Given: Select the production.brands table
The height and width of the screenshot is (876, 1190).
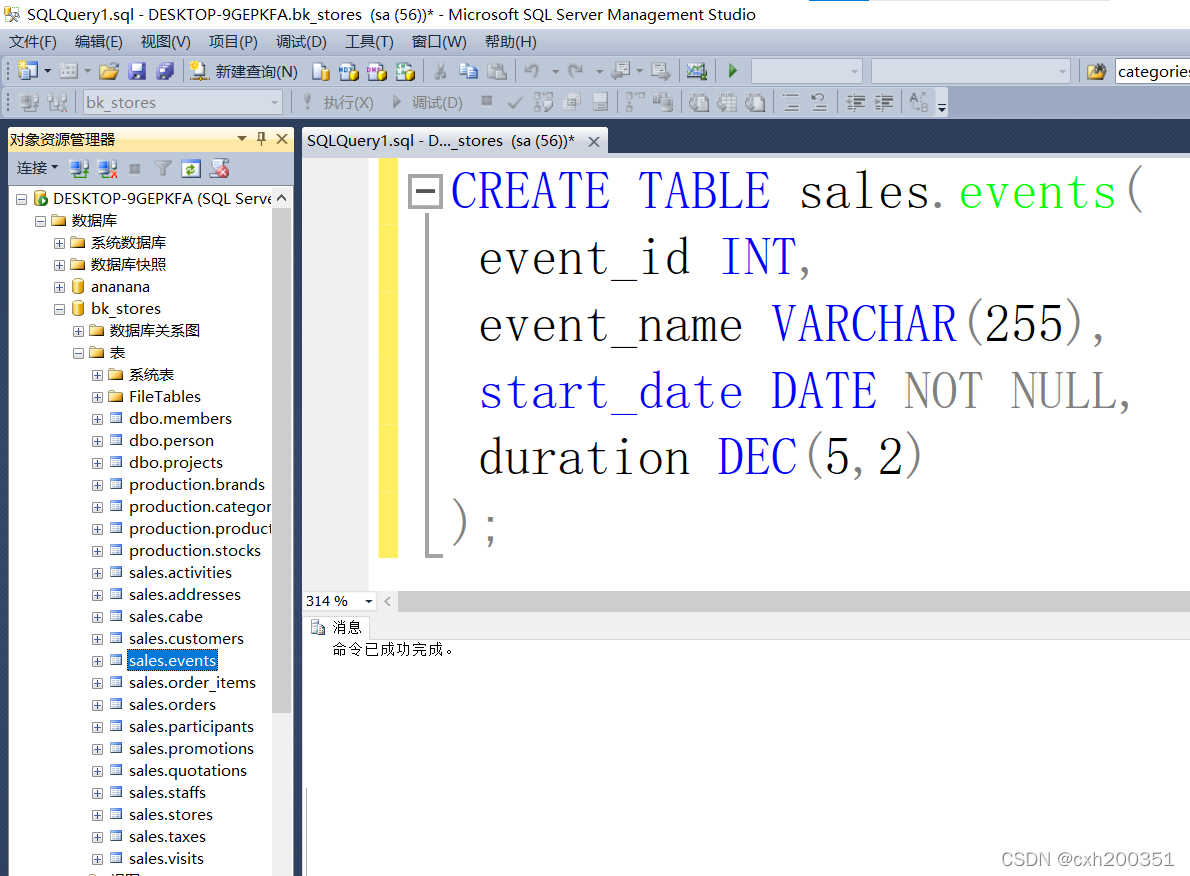Looking at the screenshot, I should point(197,484).
